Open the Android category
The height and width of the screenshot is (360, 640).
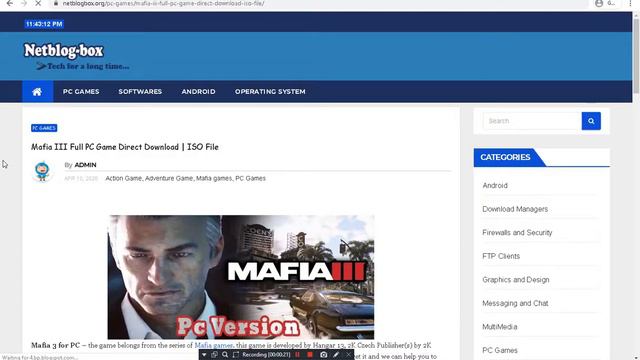[495, 185]
